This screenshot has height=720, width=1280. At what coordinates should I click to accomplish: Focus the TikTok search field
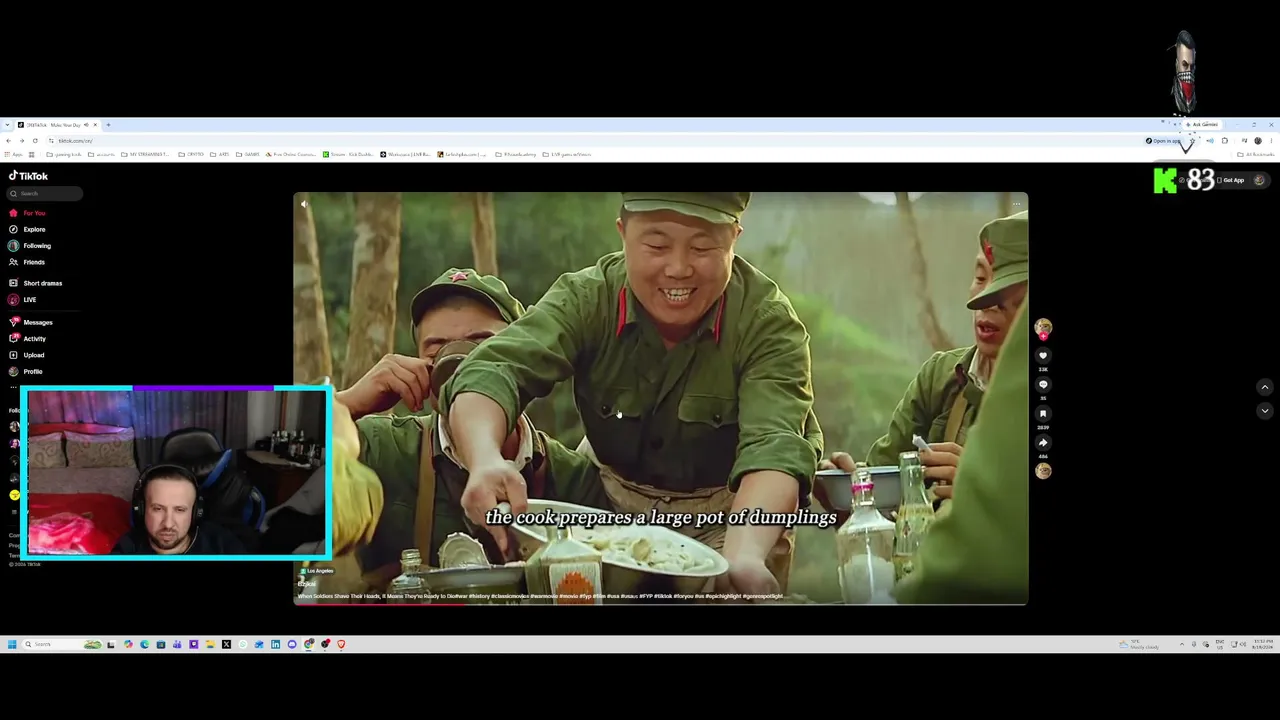(45, 194)
